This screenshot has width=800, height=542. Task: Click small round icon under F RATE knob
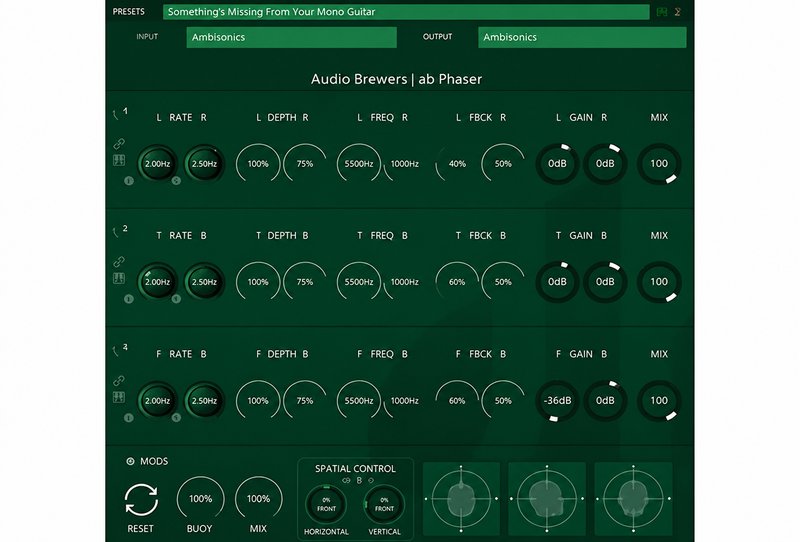point(129,417)
